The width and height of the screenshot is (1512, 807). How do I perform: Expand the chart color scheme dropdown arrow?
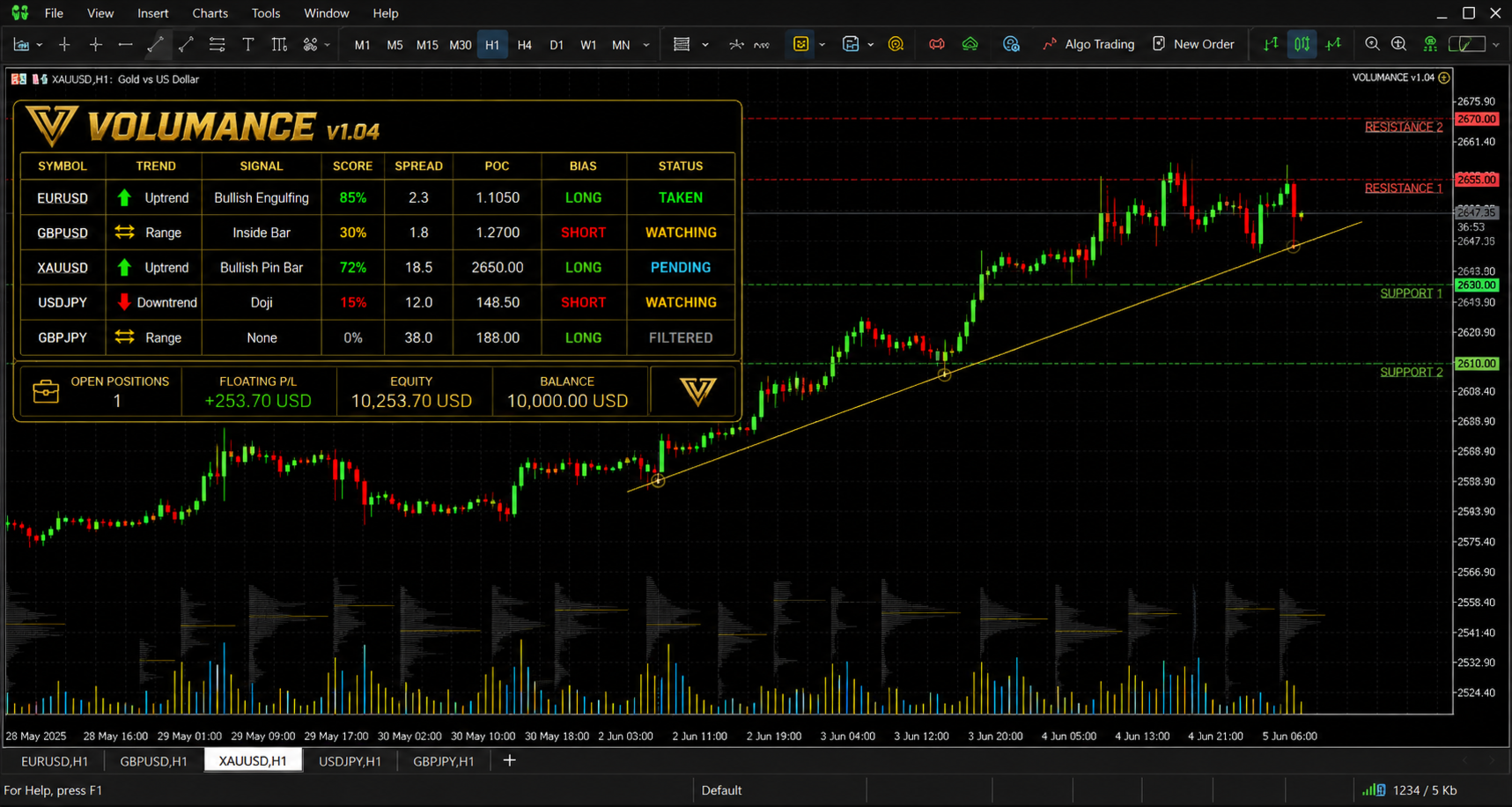[1496, 45]
